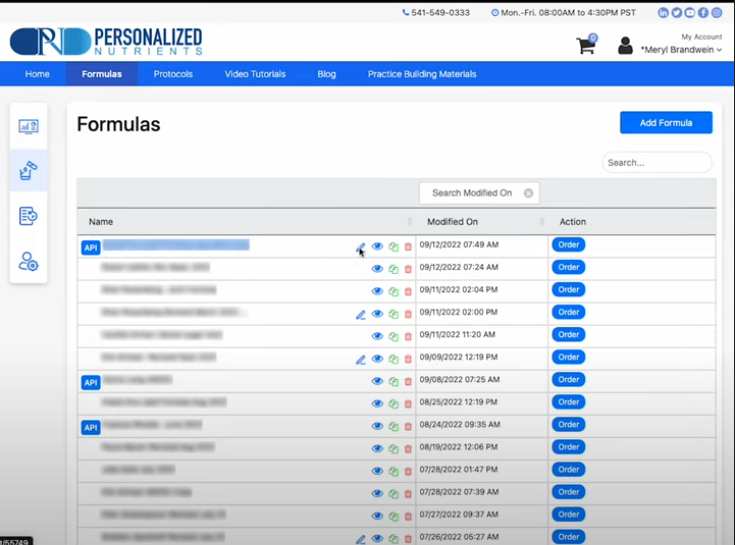View the formula modified 09/11/2022 02:00 PM
Viewport: 735px width, 545px height.
click(x=377, y=314)
